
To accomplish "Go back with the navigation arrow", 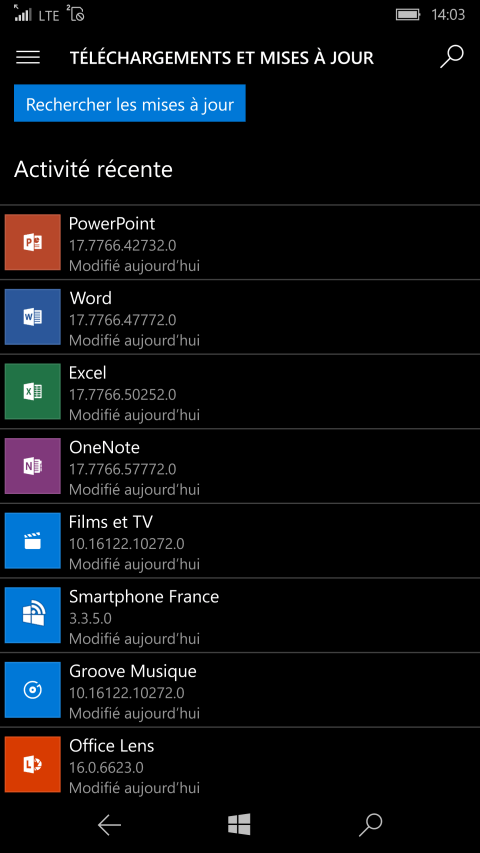I will pos(109,825).
